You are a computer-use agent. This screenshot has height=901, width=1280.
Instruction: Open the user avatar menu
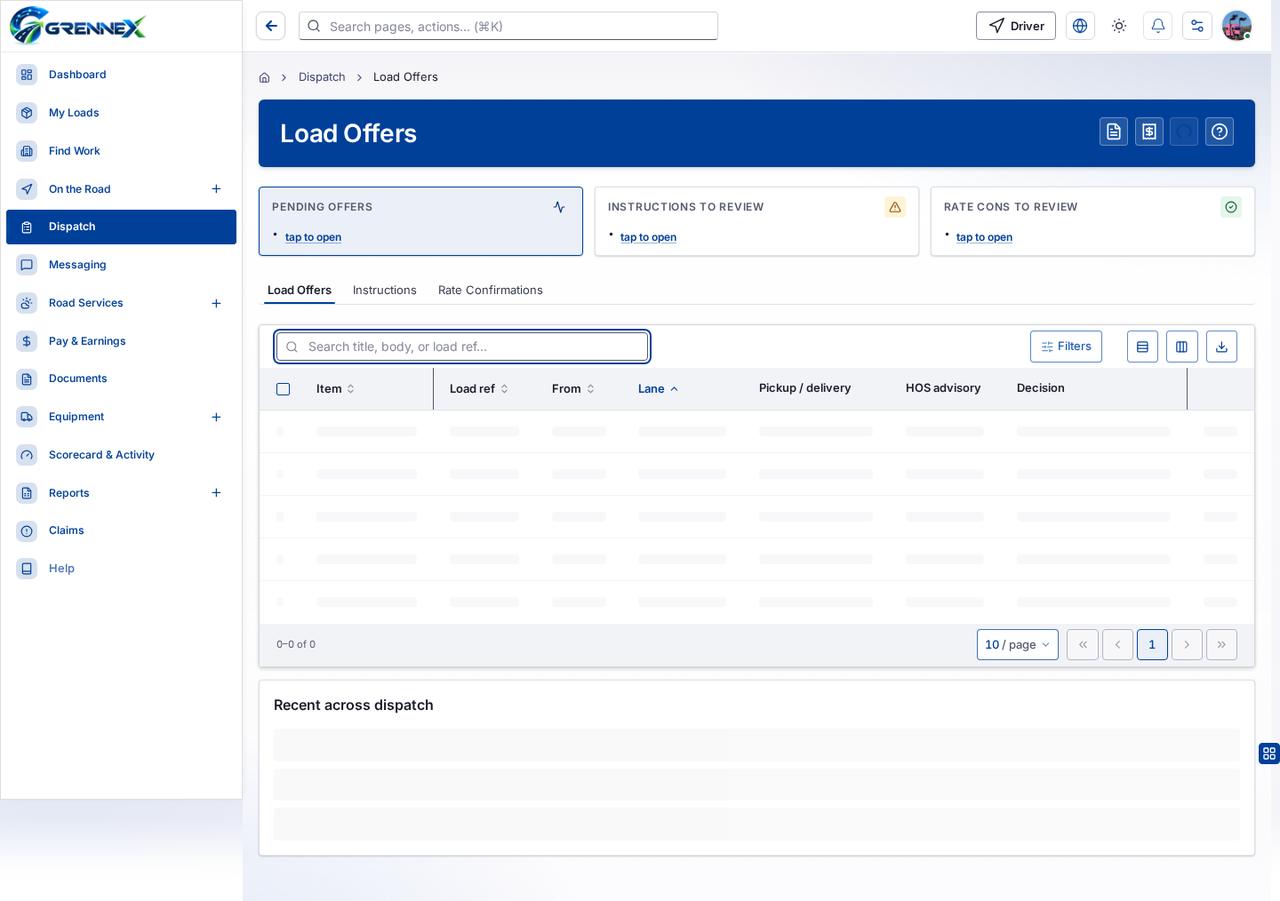[x=1237, y=26]
